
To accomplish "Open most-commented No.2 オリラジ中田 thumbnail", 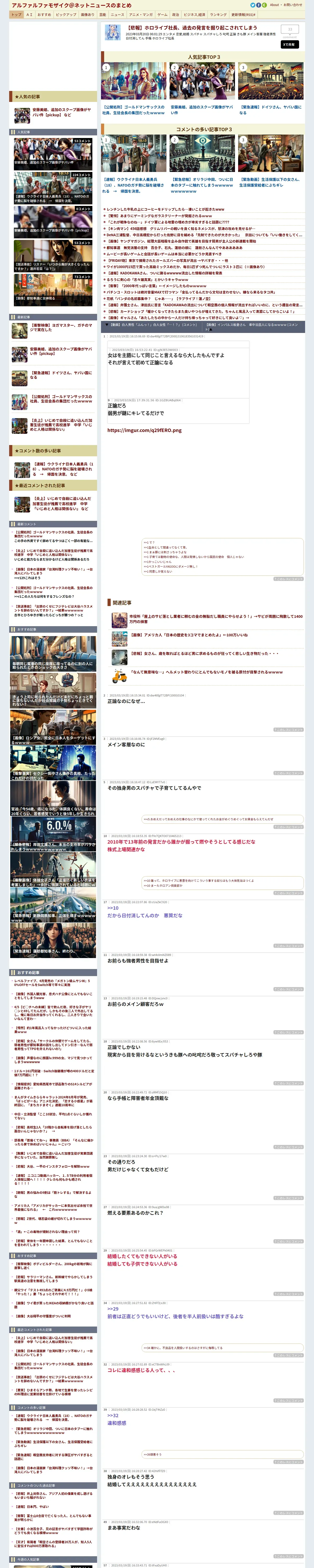I will 202,154.
